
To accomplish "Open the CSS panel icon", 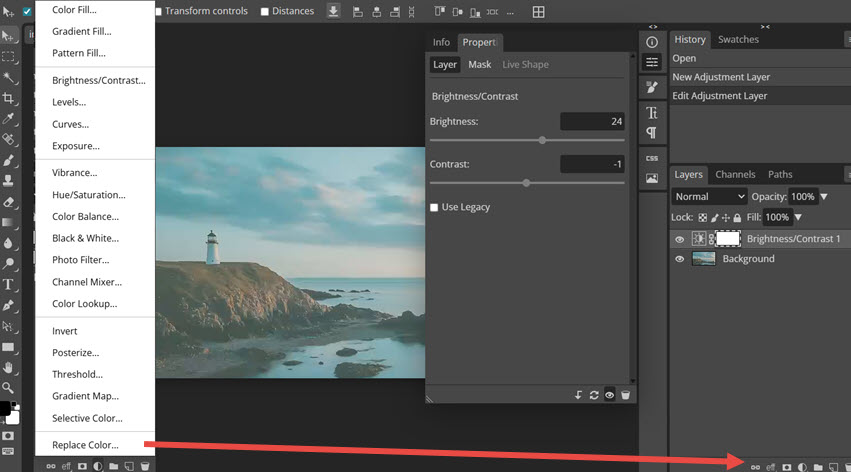I will (x=652, y=158).
